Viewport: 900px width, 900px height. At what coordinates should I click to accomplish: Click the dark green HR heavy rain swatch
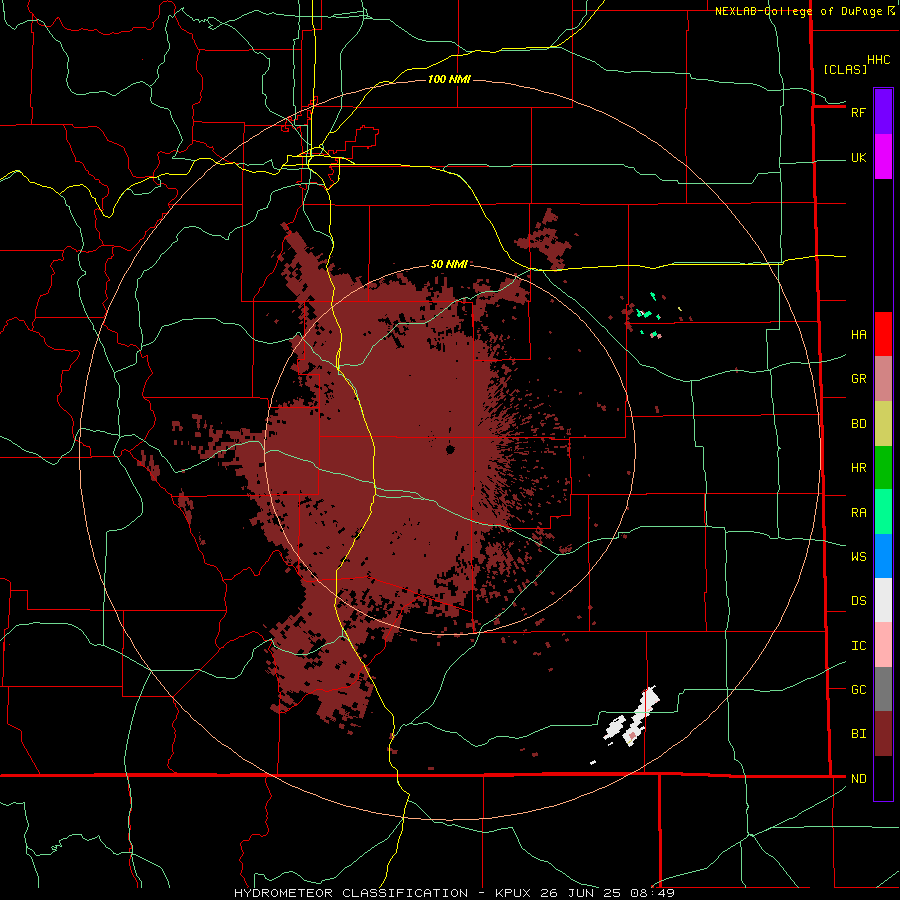[x=883, y=467]
